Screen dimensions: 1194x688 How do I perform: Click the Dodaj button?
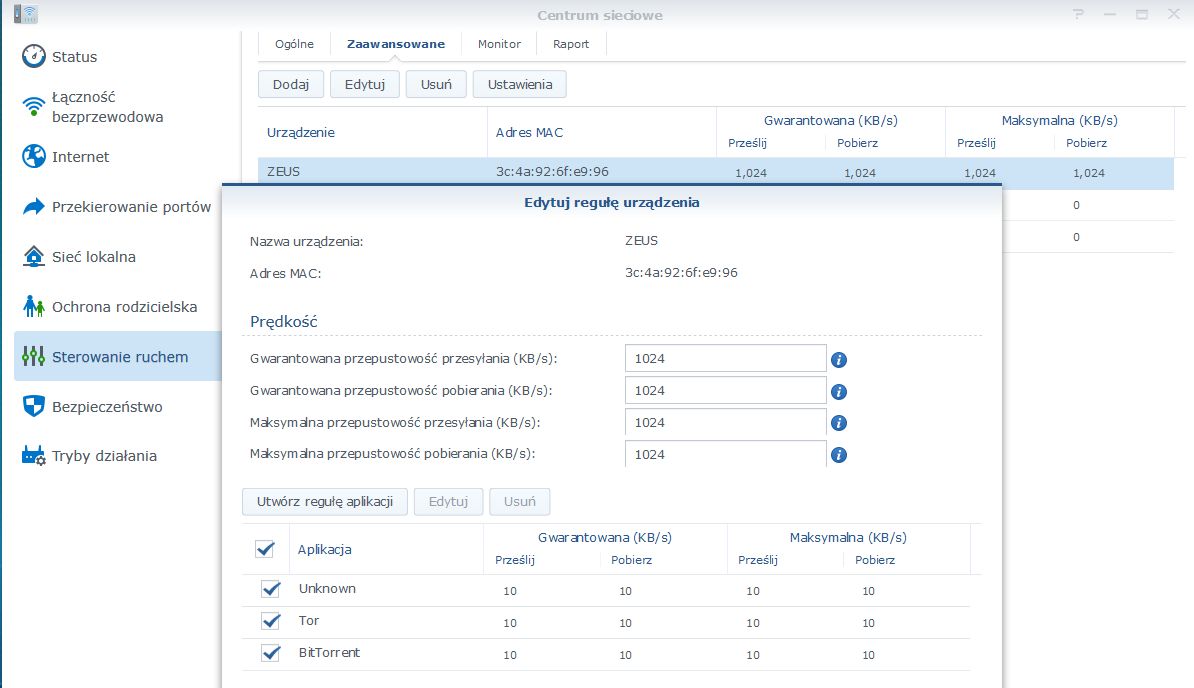[x=291, y=84]
